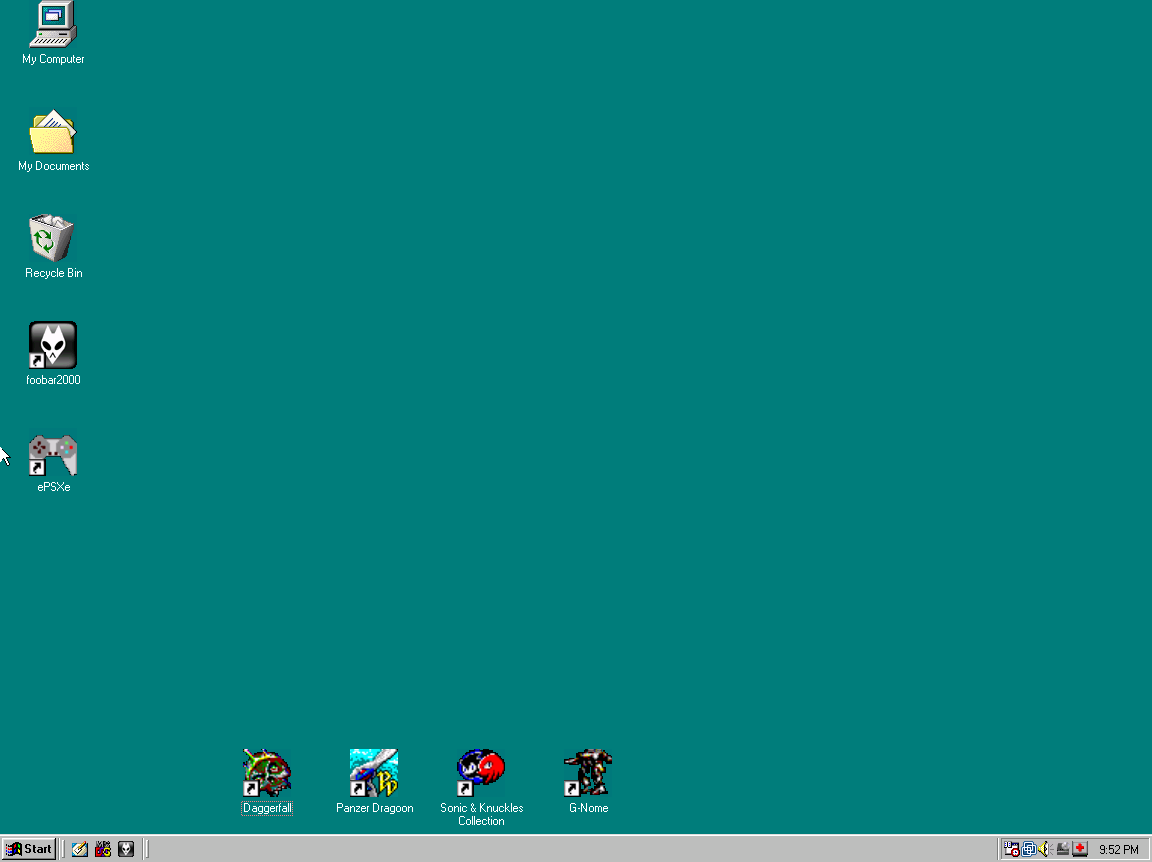Click the "G-Nome" label text
1152x862 pixels.
[x=588, y=808]
